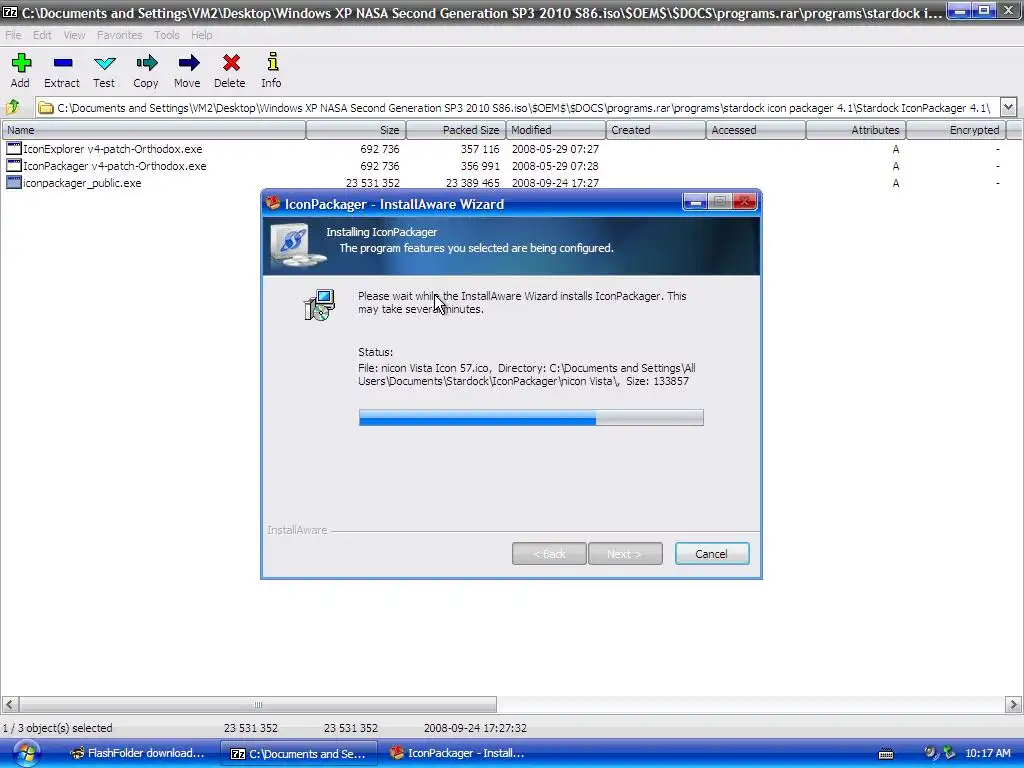Click the red Delete icon

pos(231,63)
